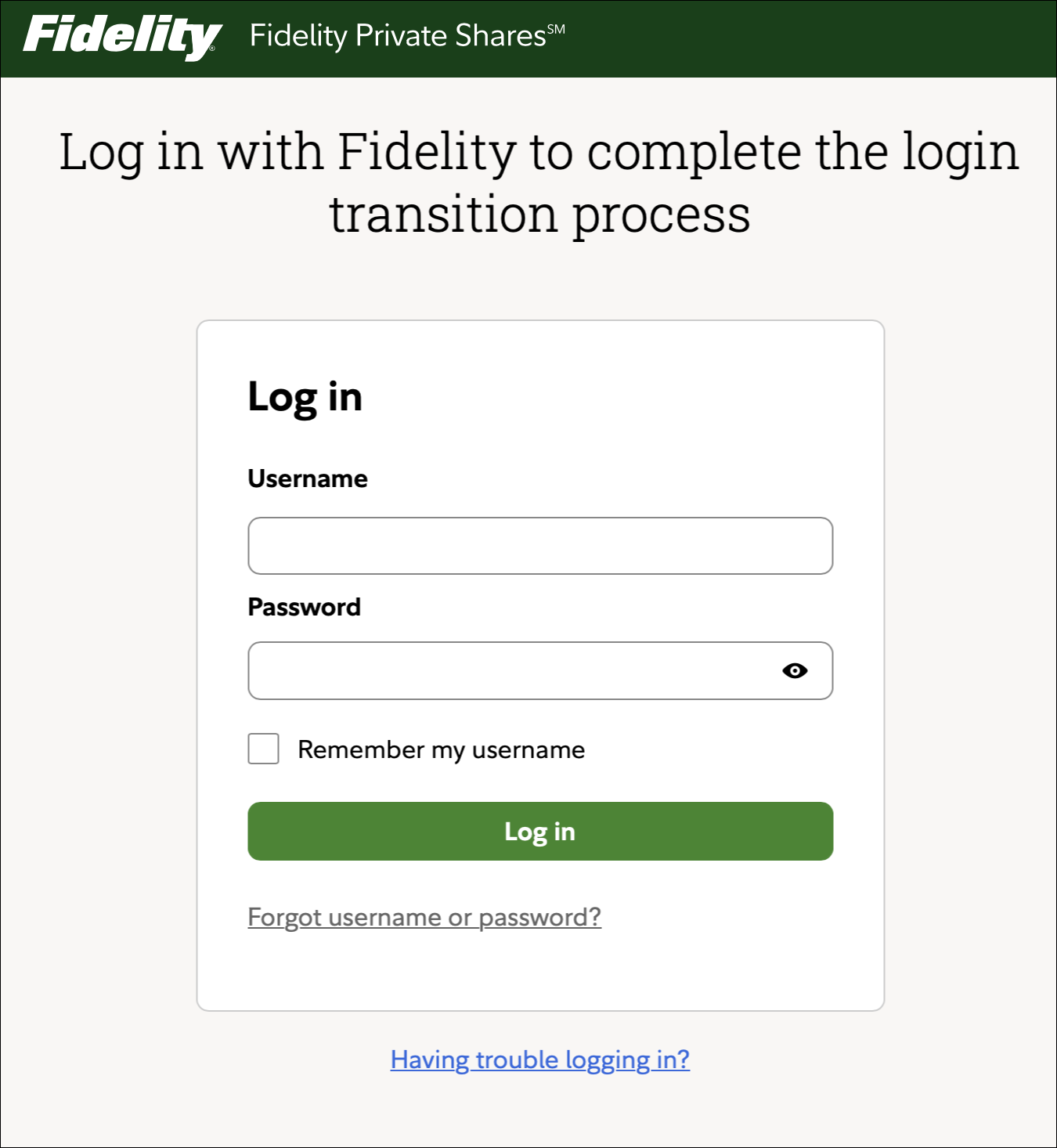Open the 'Forgot username or password?' link
The image size is (1057, 1148).
(x=424, y=917)
